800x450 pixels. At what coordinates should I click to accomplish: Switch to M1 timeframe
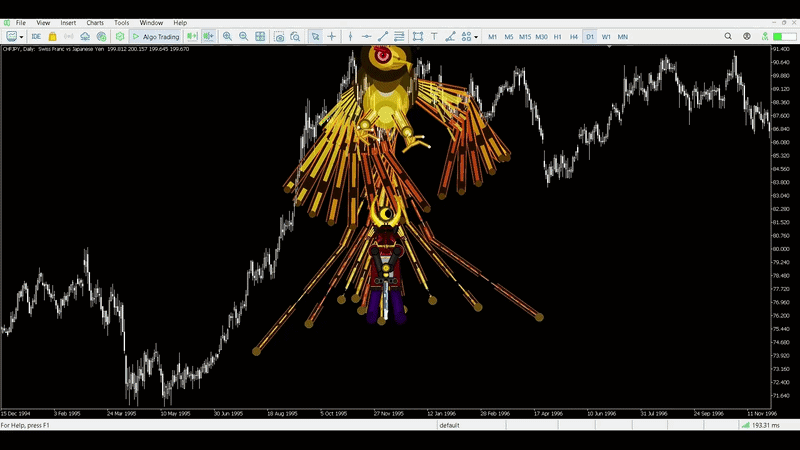point(492,37)
